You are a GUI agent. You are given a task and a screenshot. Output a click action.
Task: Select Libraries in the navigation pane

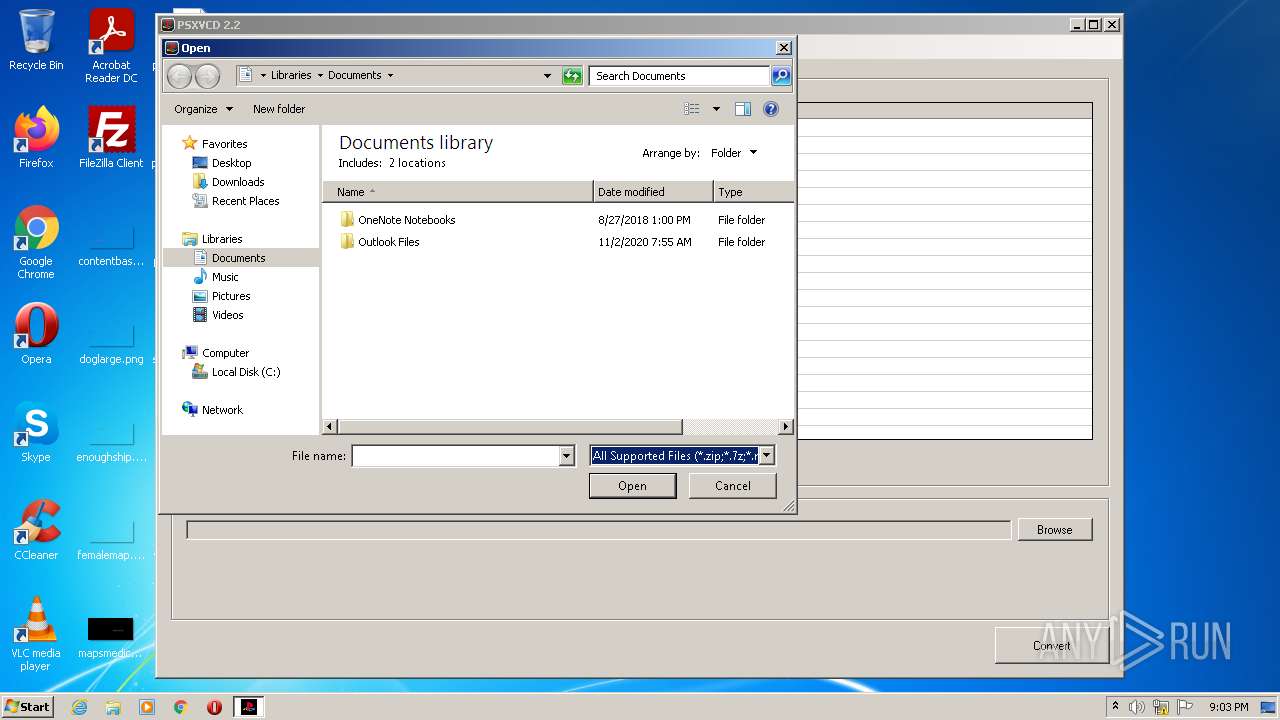coord(222,239)
